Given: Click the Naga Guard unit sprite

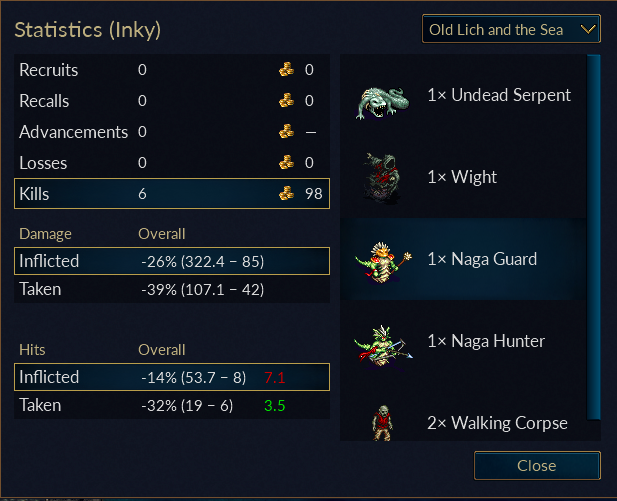Looking at the screenshot, I should pyautogui.click(x=383, y=263).
